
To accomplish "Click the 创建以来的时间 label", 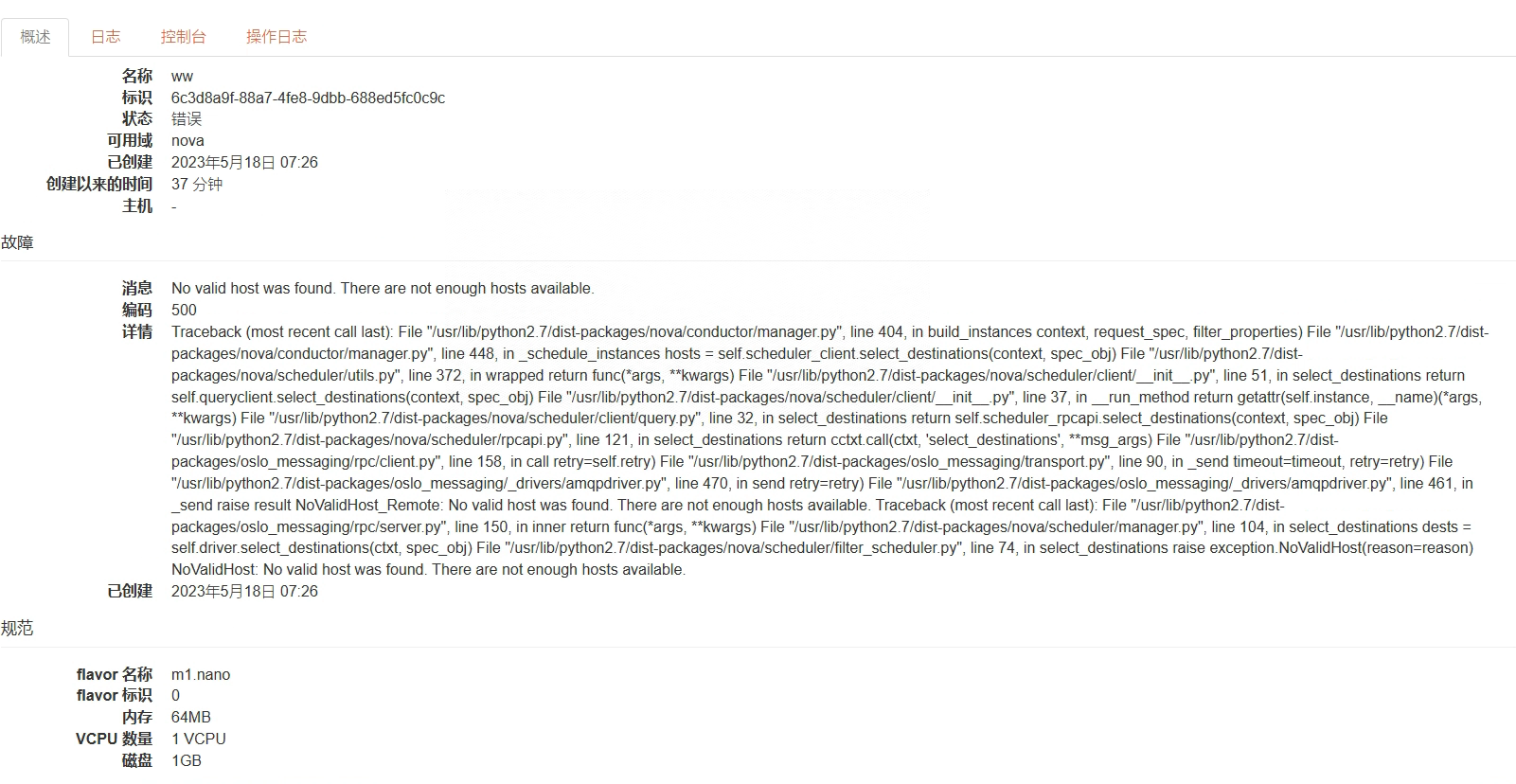I will [x=99, y=185].
